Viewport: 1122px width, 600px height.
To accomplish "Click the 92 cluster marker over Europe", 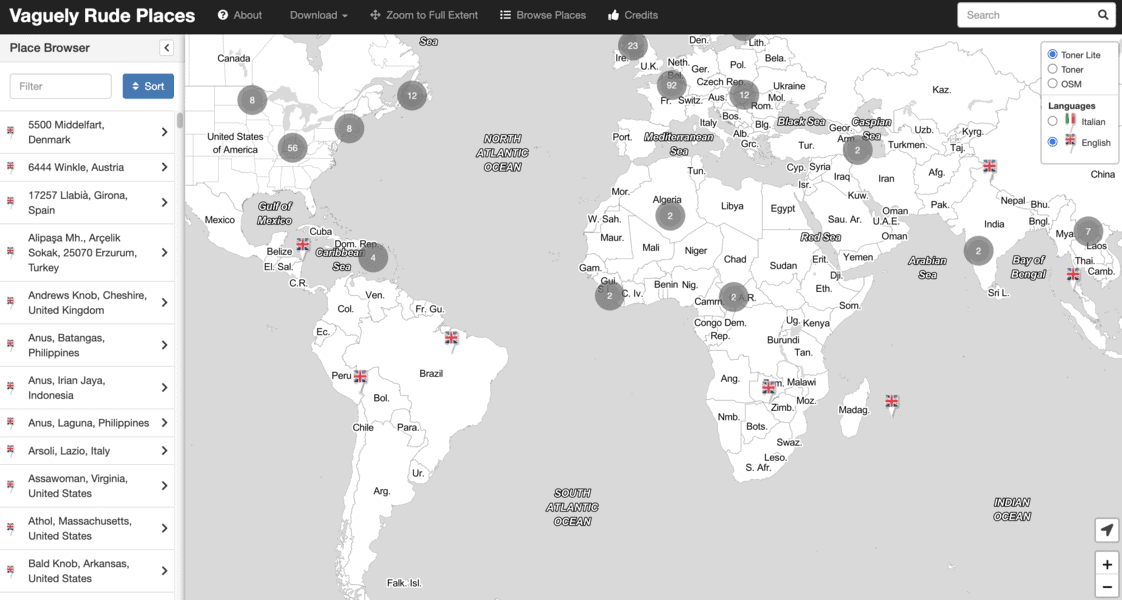I will coord(671,86).
